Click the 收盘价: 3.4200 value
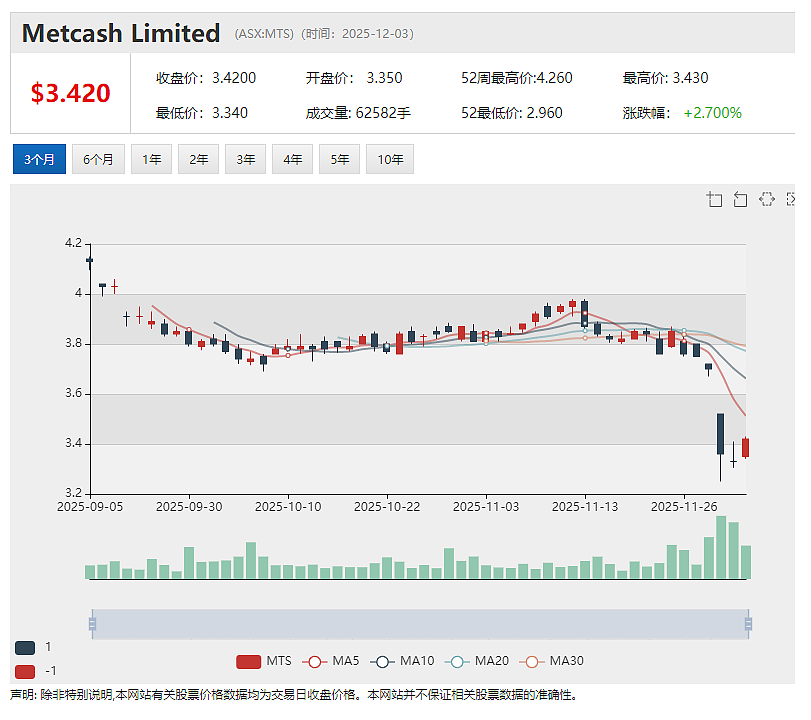Screen dimensions: 811x720 tap(206, 78)
